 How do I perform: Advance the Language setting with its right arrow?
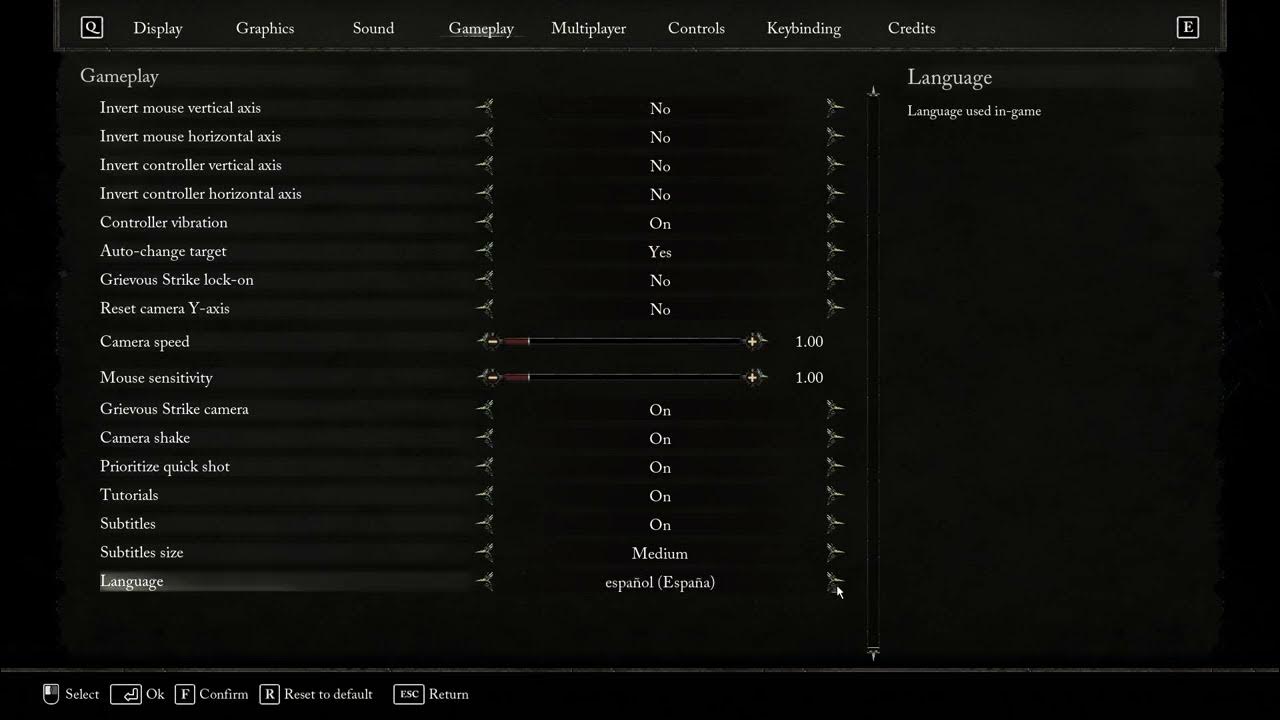coord(835,579)
